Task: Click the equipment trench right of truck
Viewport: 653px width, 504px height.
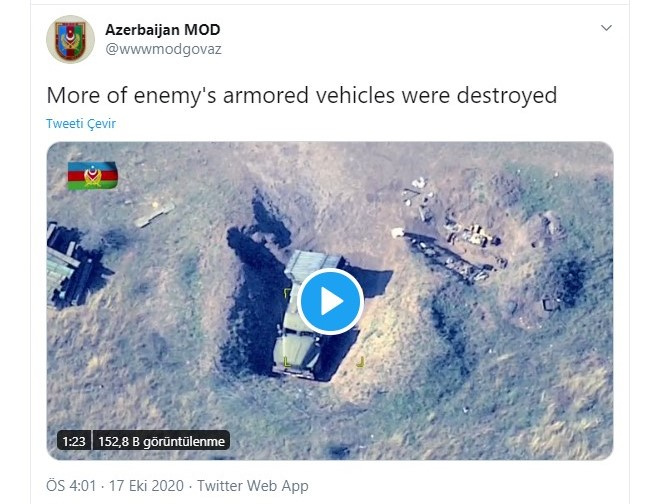Action: [x=448, y=250]
